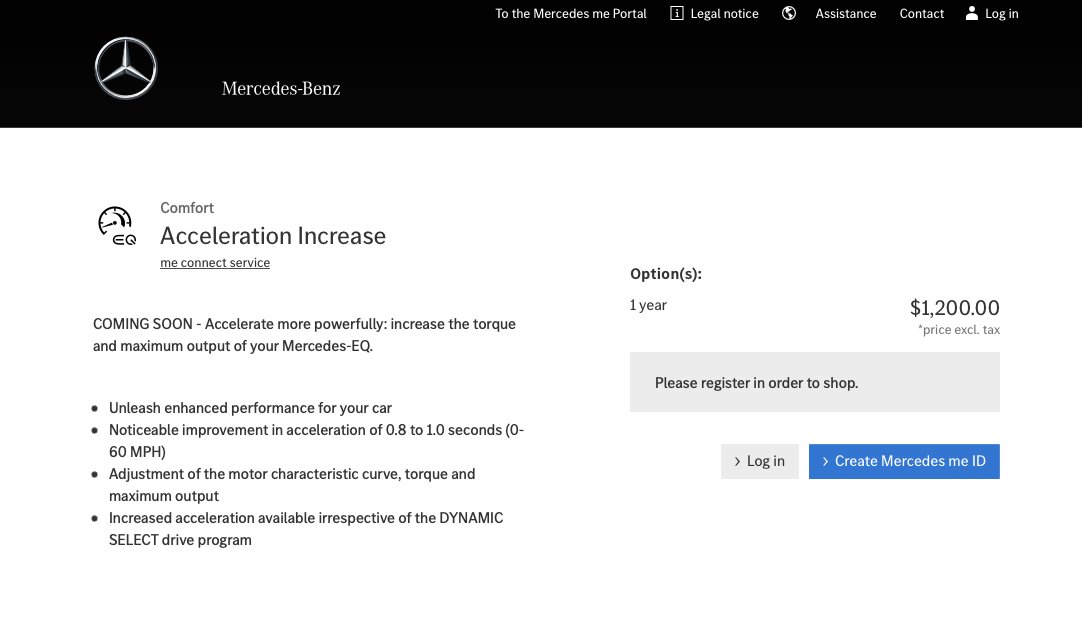
Task: Click the Acceleration Increase EQ speedometer icon
Action: (117, 226)
